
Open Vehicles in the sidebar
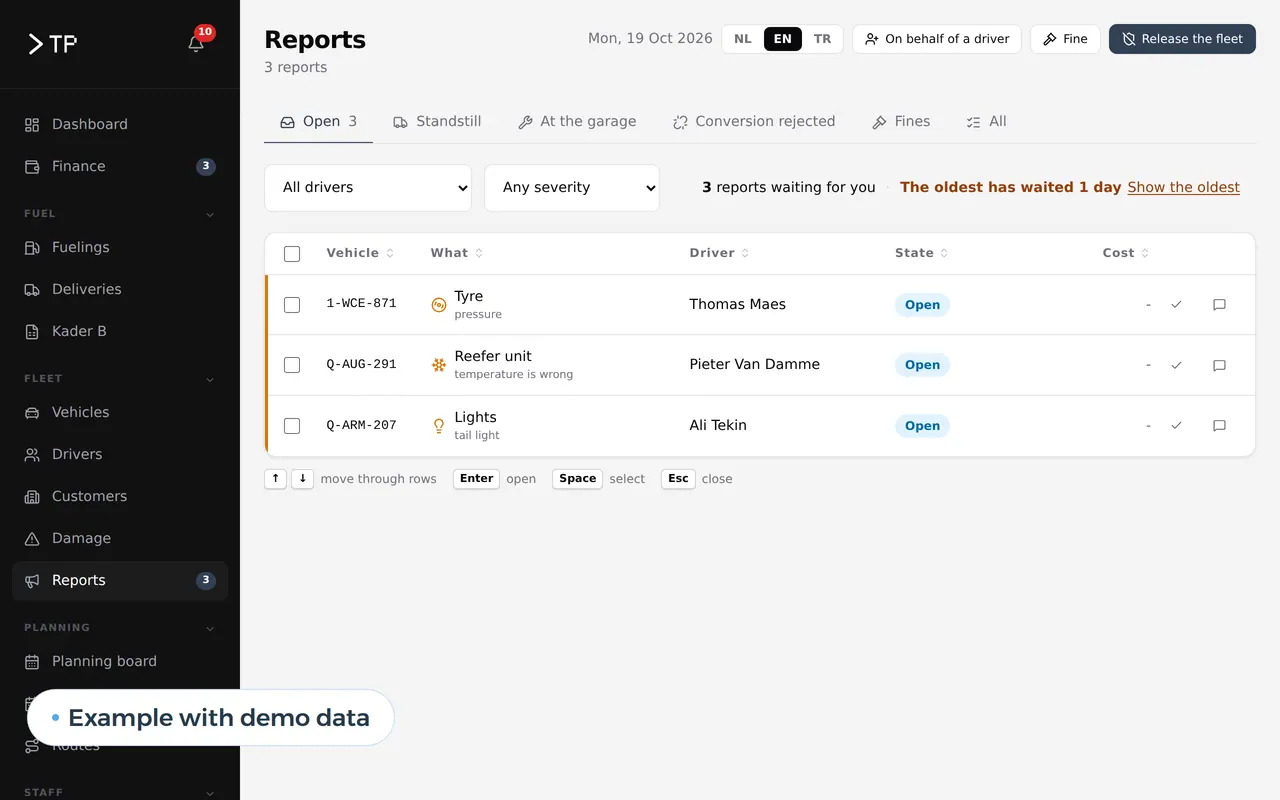(120, 412)
